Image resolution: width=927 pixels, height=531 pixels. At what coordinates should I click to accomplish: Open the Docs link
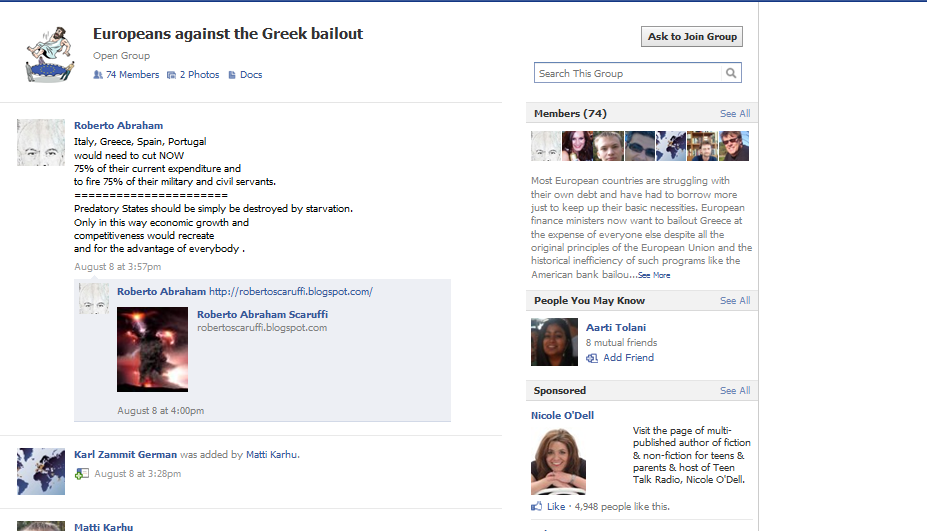(251, 75)
